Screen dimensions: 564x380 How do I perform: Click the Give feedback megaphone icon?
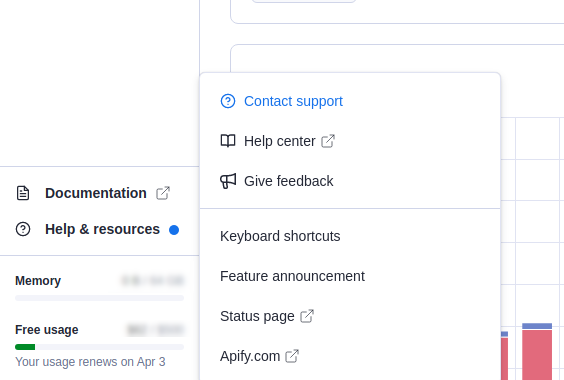(228, 181)
